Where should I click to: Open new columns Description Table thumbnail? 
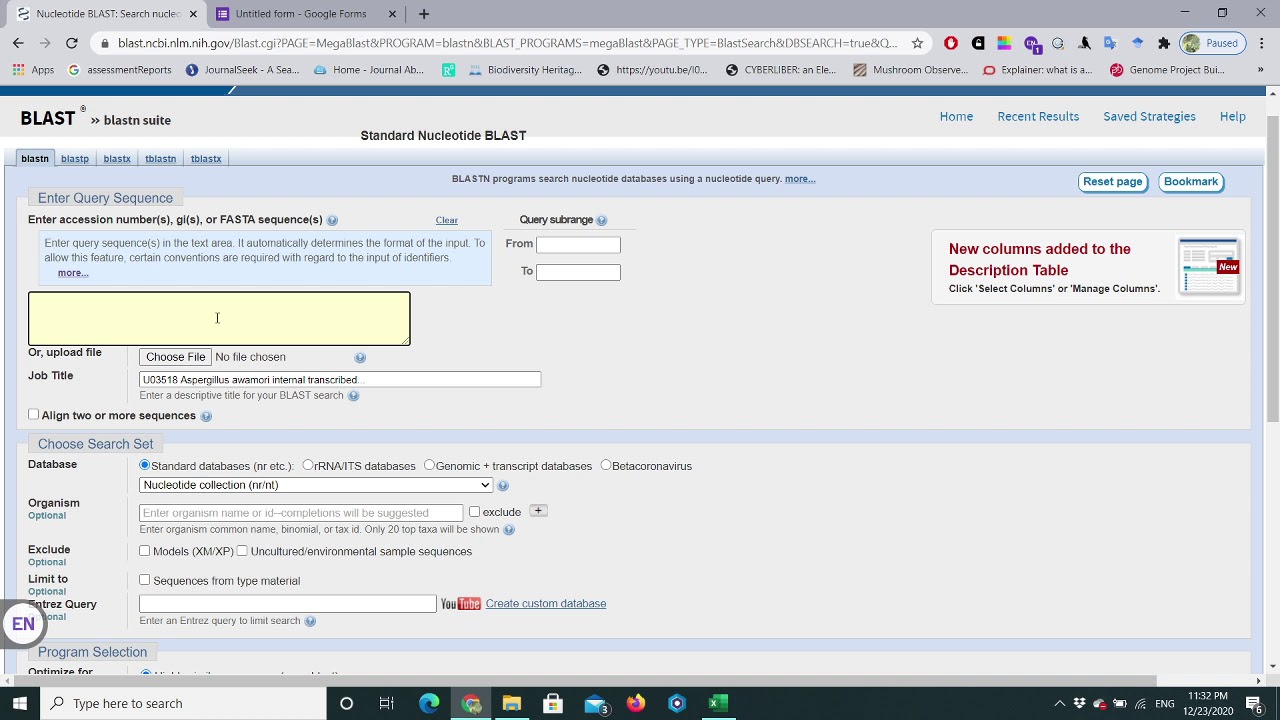coord(1209,267)
